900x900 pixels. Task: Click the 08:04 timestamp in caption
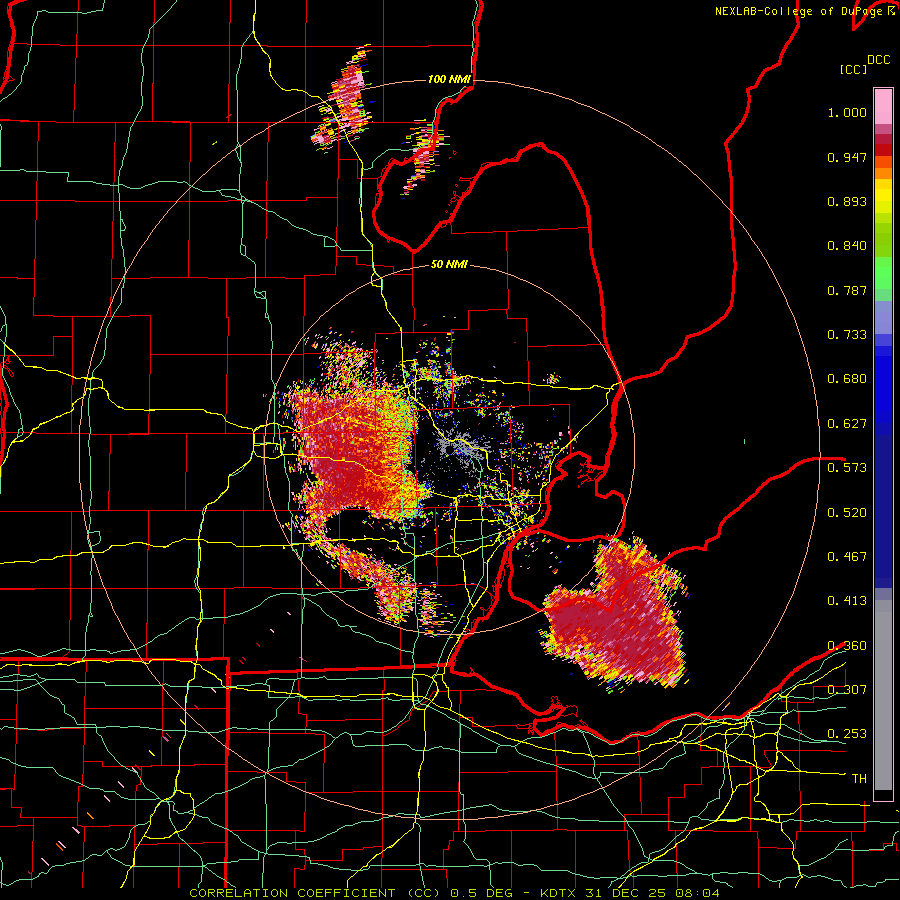[698, 893]
